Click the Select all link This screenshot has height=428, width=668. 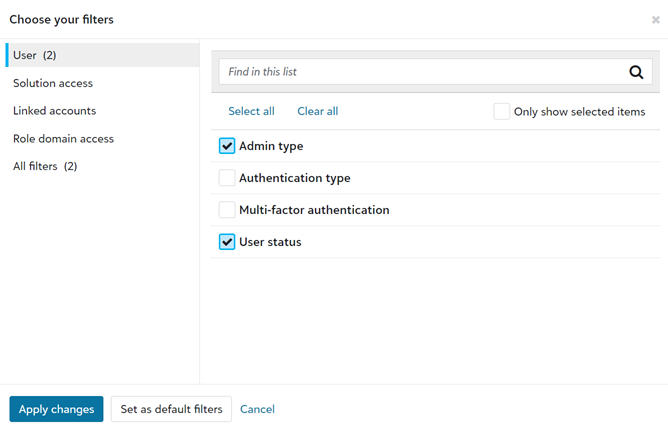click(251, 111)
